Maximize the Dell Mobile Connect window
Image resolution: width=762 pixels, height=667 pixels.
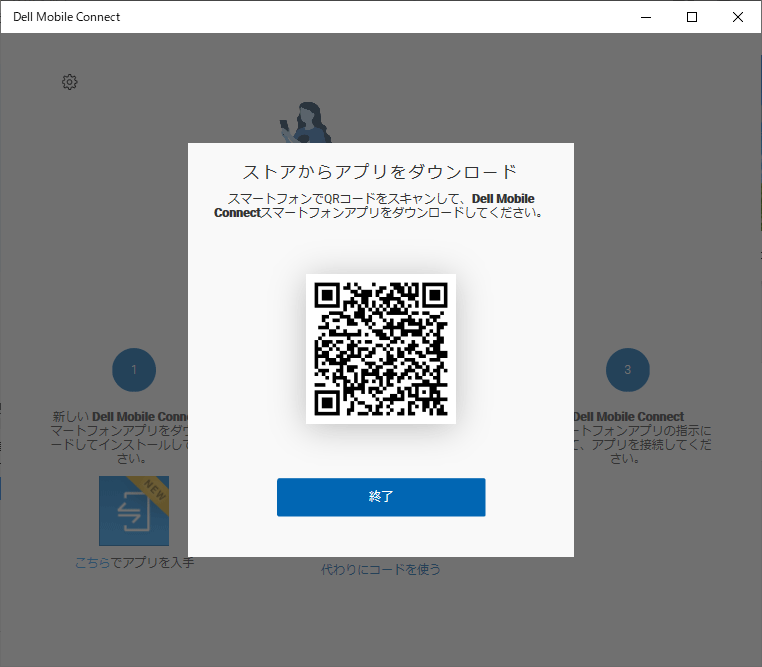coord(692,17)
